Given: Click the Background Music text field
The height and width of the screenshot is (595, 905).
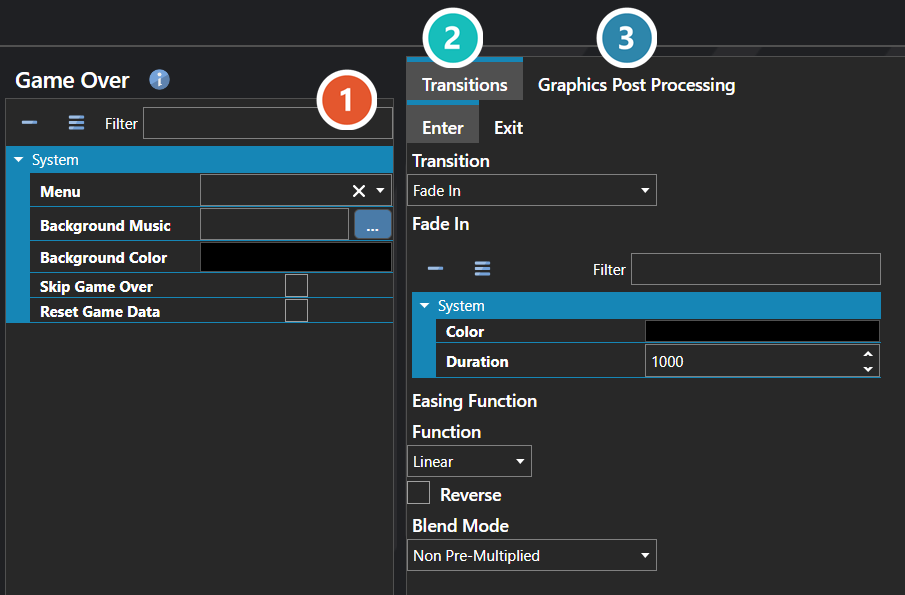Looking at the screenshot, I should point(274,224).
